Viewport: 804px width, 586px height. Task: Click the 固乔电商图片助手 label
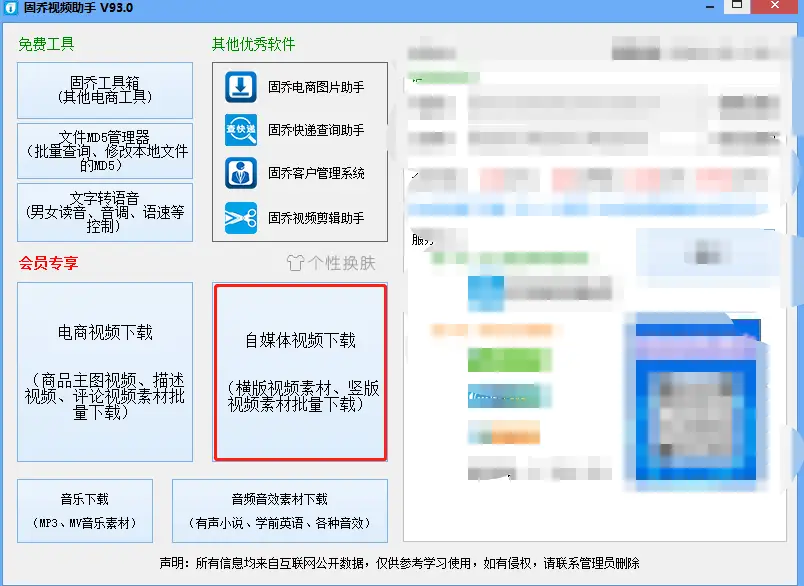point(316,87)
